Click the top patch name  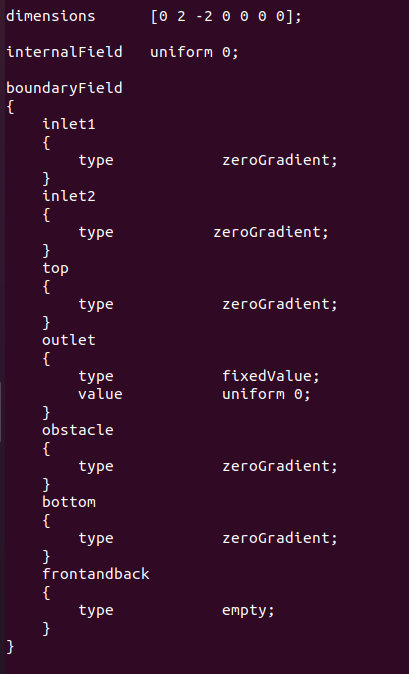click(55, 269)
